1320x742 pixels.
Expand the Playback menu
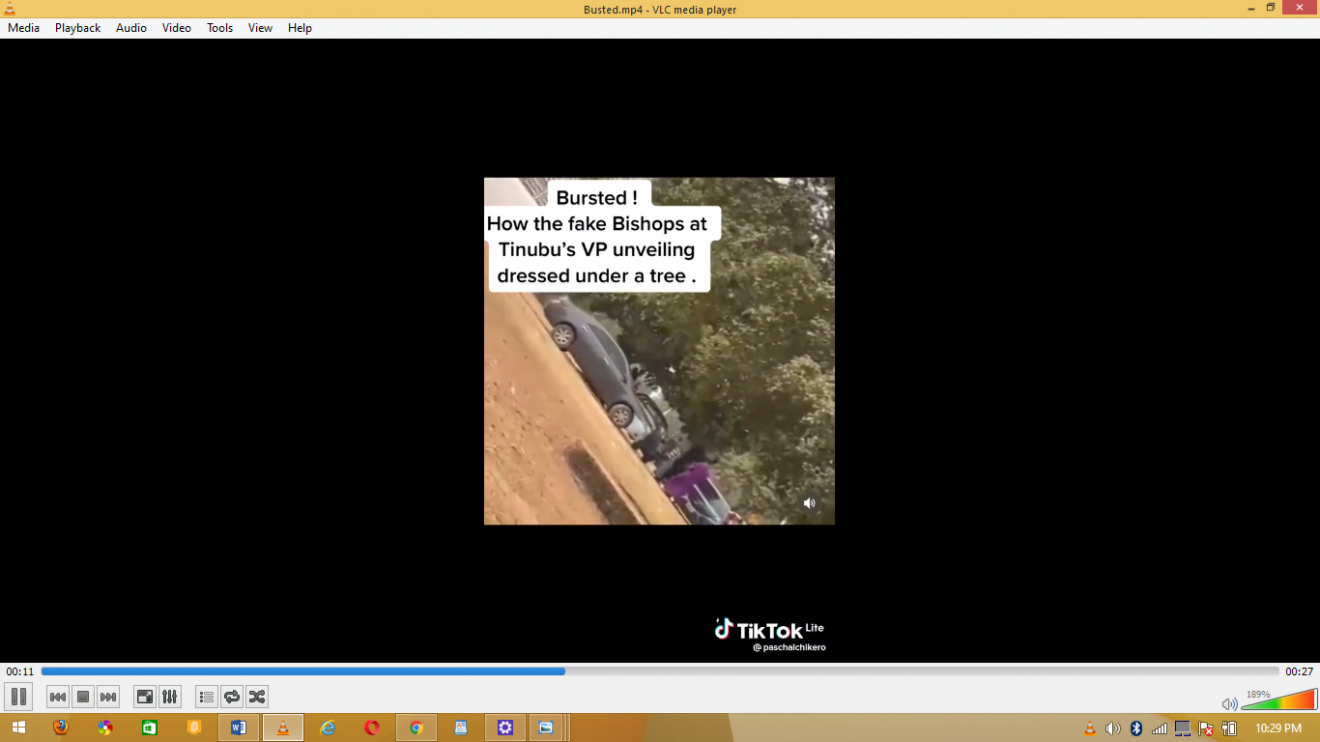(77, 28)
